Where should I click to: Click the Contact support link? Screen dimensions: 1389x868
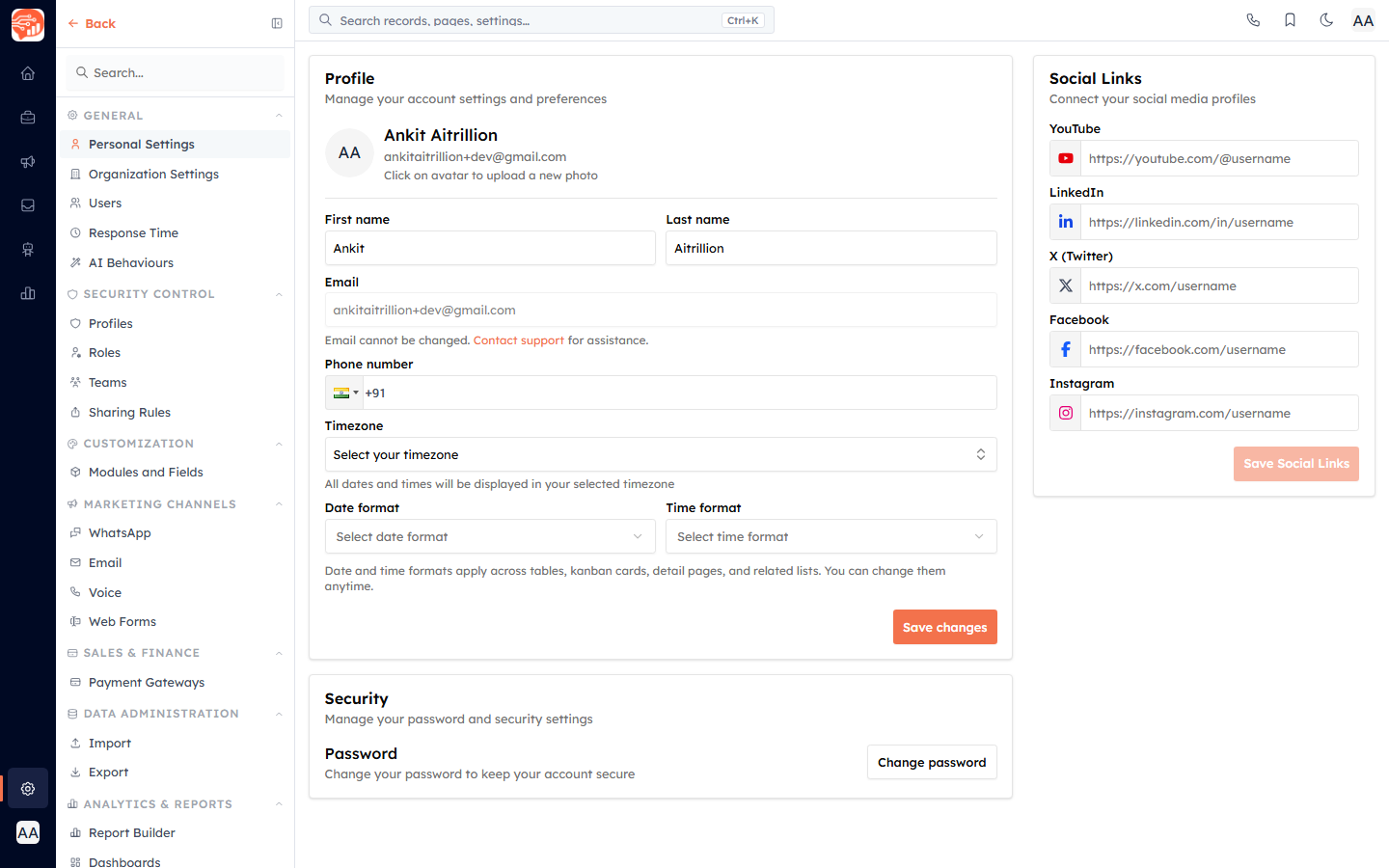point(519,340)
